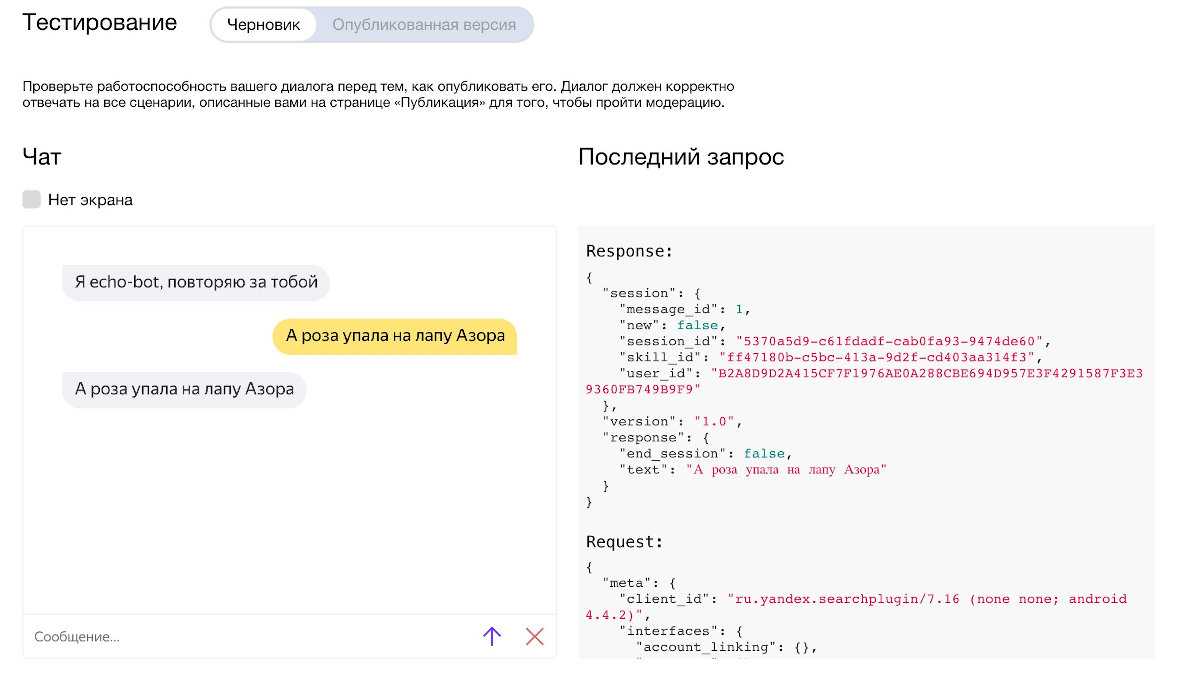
Task: Click the Тестирование page title
Action: 100,23
